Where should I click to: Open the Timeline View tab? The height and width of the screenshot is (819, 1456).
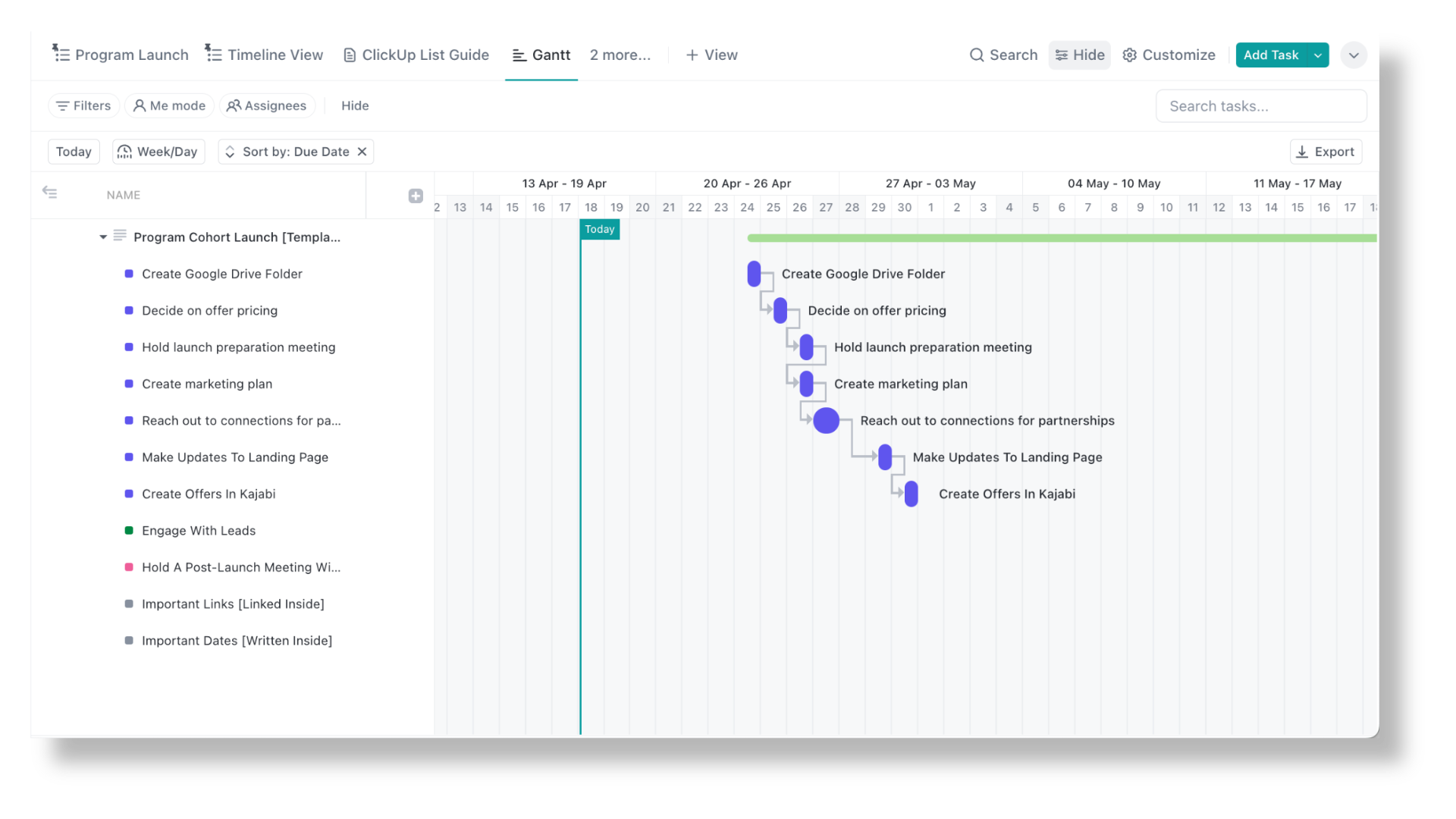[263, 54]
